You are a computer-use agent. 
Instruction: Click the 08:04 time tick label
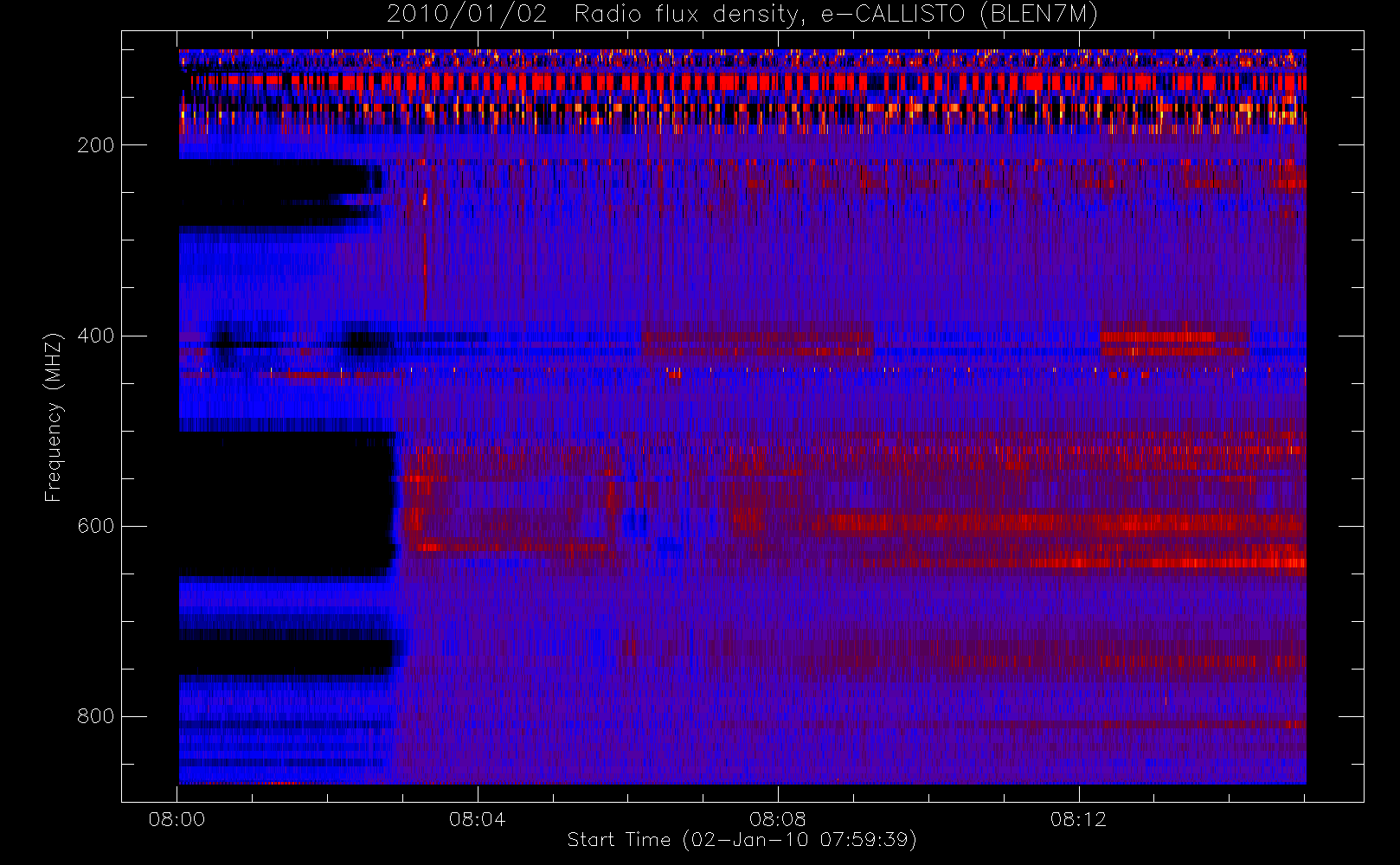pyautogui.click(x=477, y=819)
